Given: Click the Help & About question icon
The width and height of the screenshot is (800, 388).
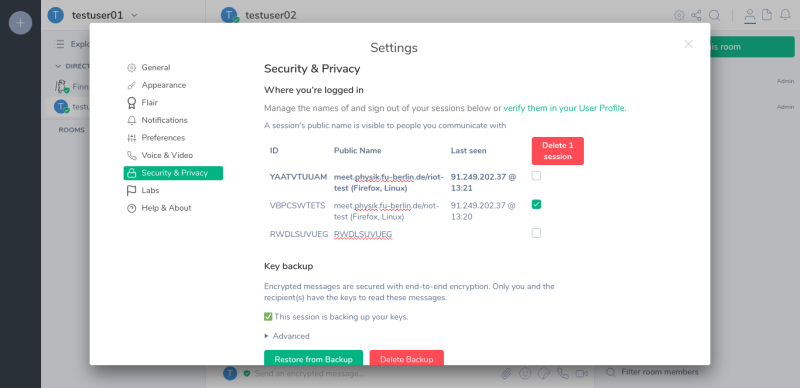Looking at the screenshot, I should click(x=132, y=208).
